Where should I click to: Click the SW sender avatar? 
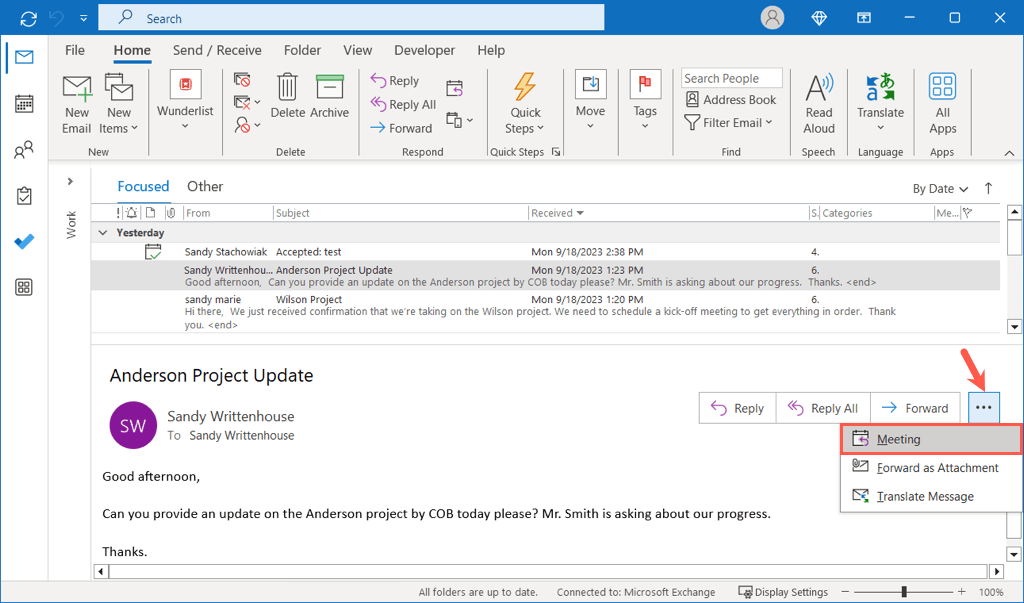pos(133,425)
